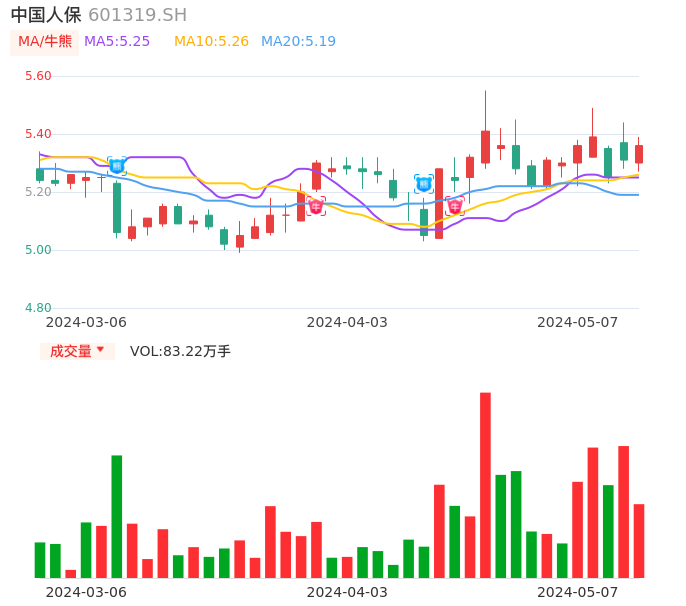Click the small triangle icon beside 成交量
Viewport: 686px width, 606px height.
pos(100,350)
